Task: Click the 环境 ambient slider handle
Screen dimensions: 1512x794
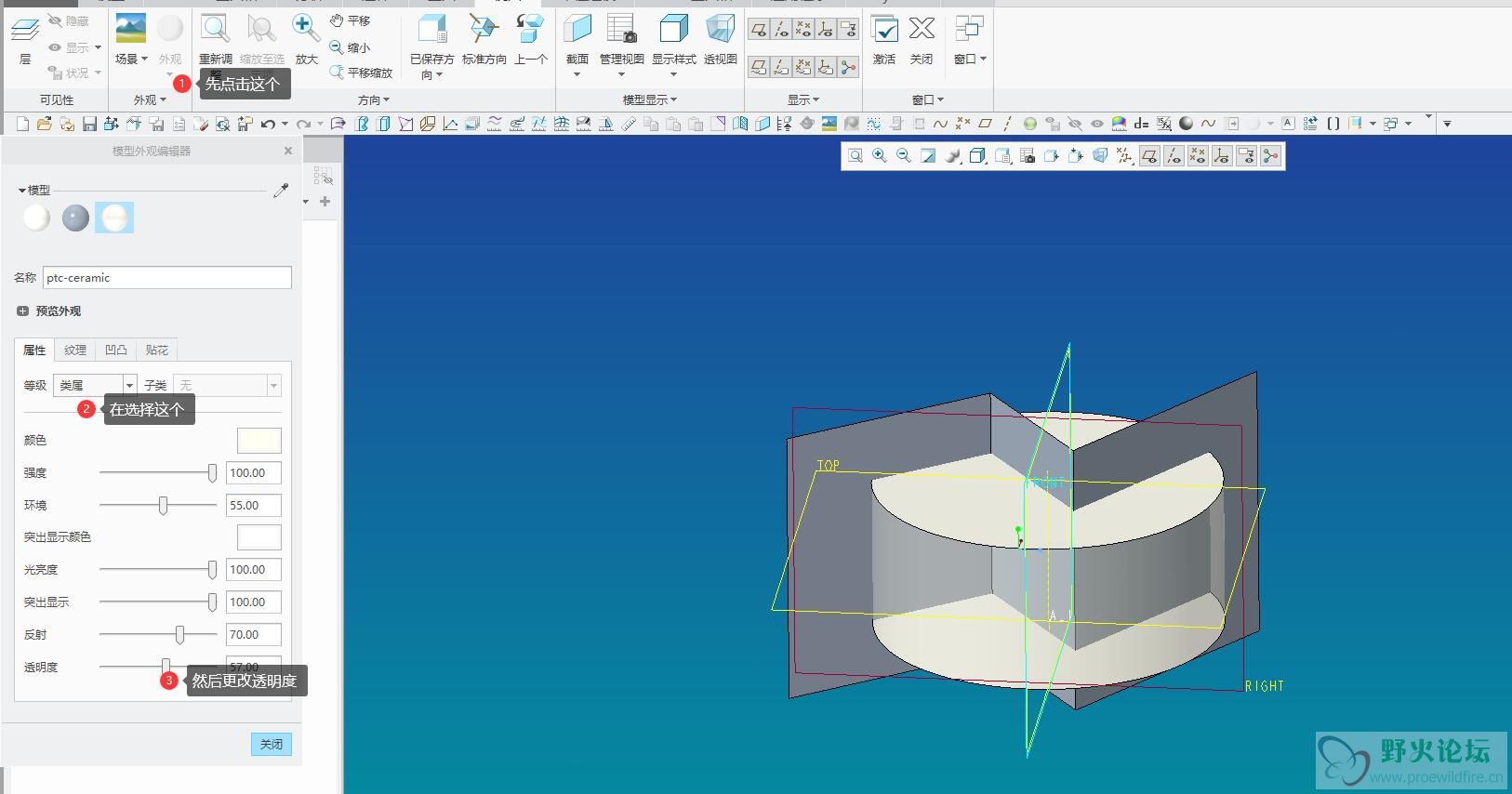Action: pos(164,505)
